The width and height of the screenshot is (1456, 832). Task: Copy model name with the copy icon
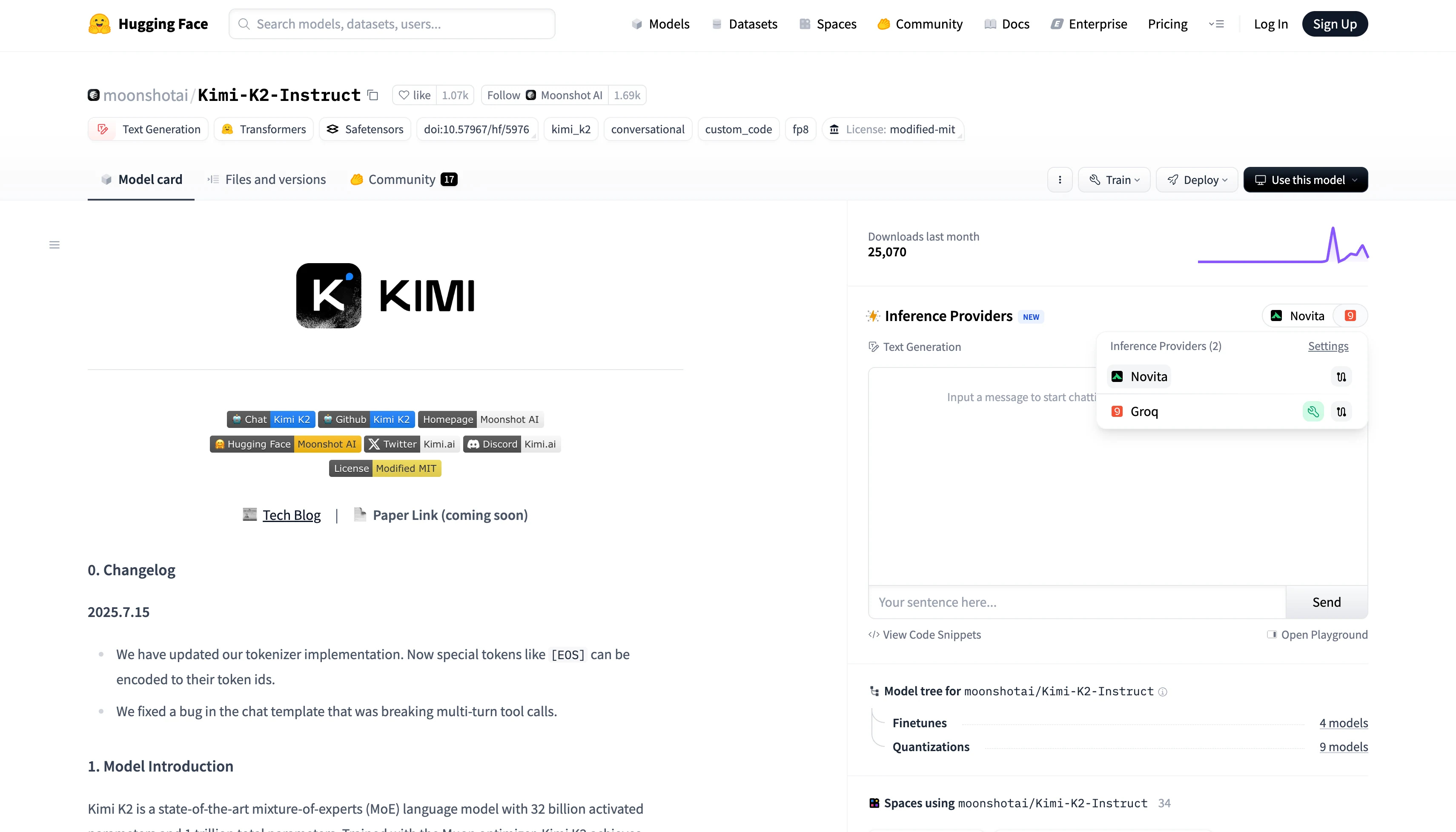(373, 95)
